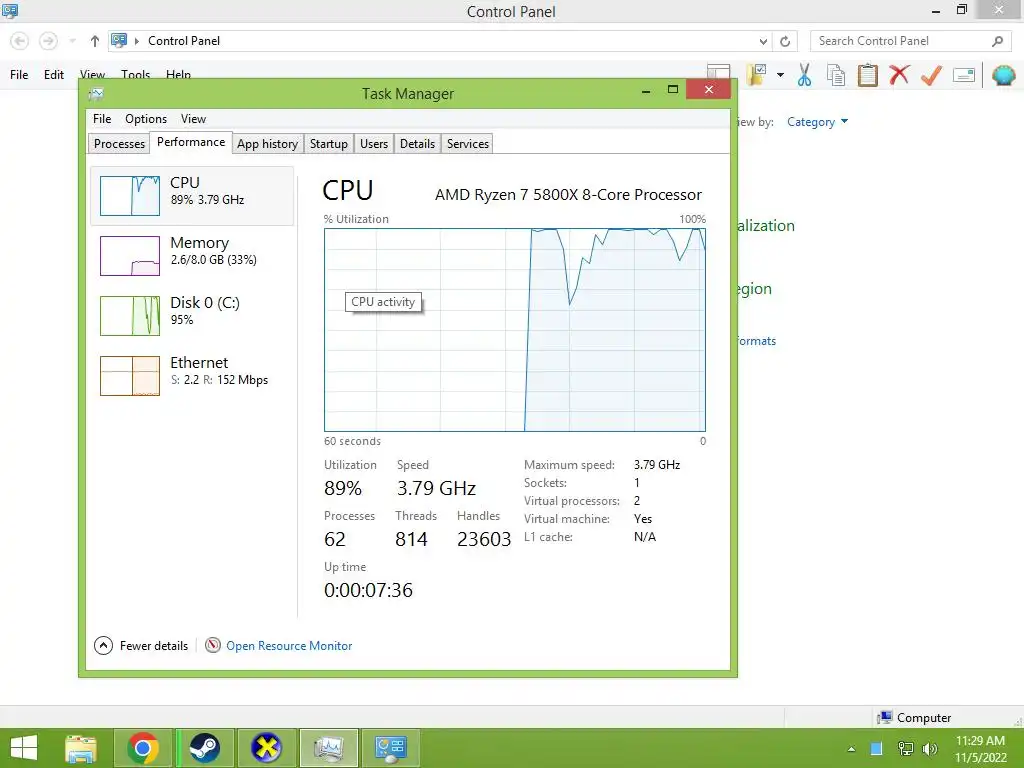Open Task Manager File menu
1024x768 pixels.
click(102, 119)
